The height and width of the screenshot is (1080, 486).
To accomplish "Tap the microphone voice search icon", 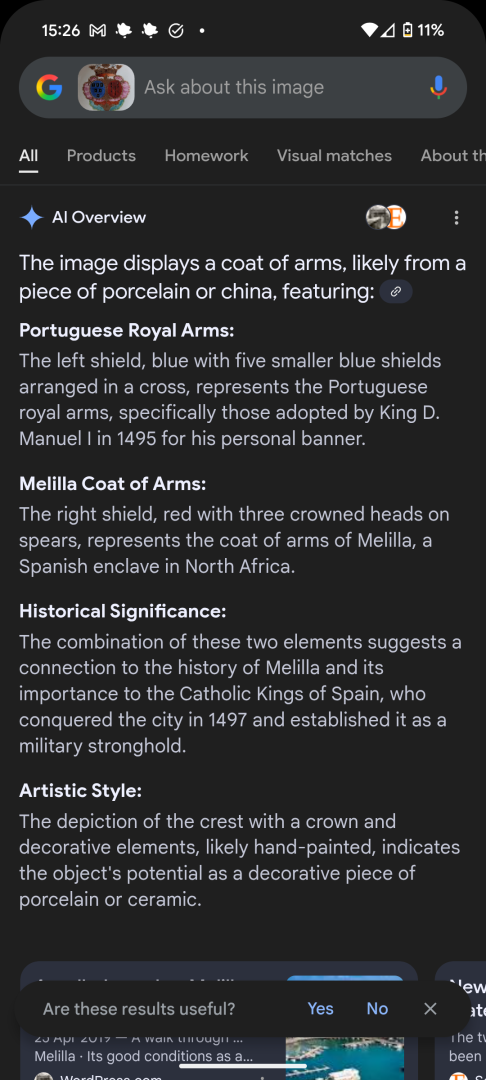I will [x=439, y=87].
